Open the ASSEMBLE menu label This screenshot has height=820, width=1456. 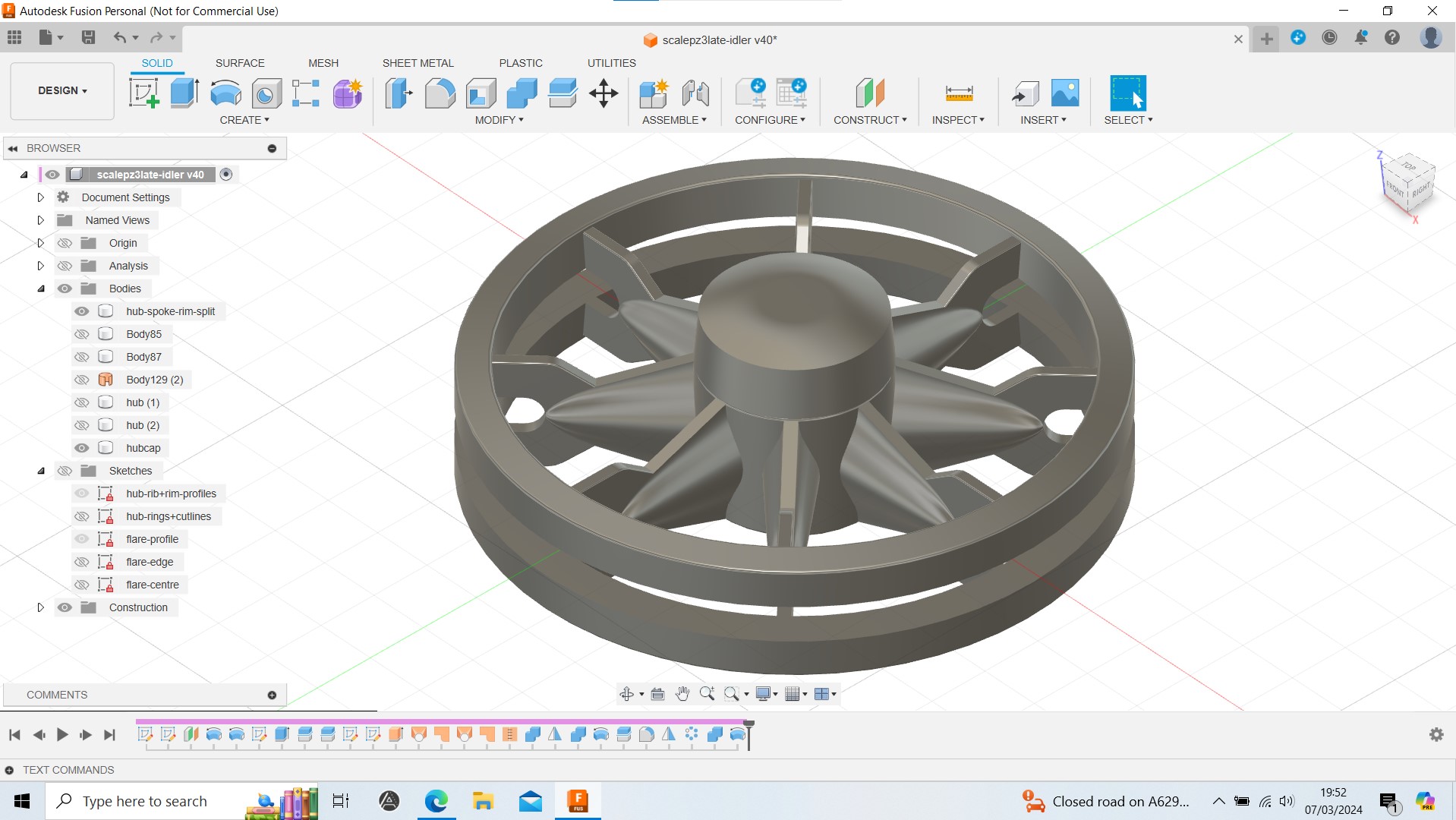pos(674,120)
